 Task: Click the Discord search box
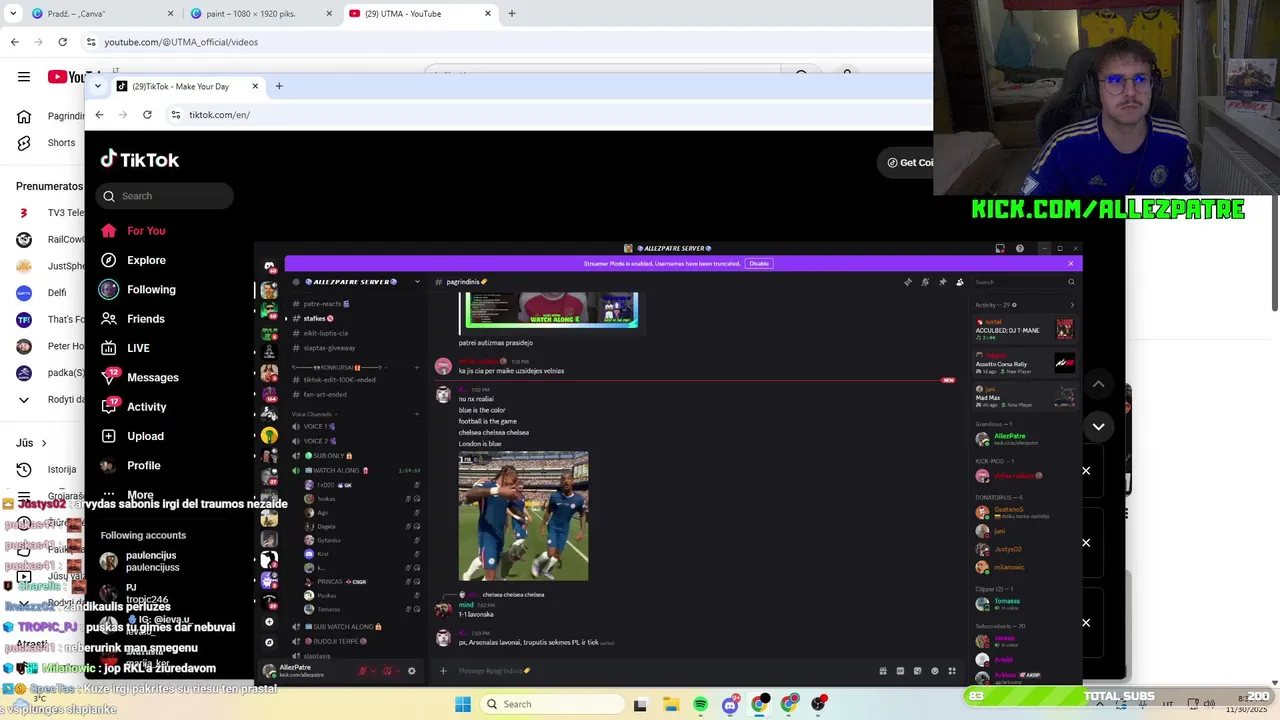tap(1024, 282)
